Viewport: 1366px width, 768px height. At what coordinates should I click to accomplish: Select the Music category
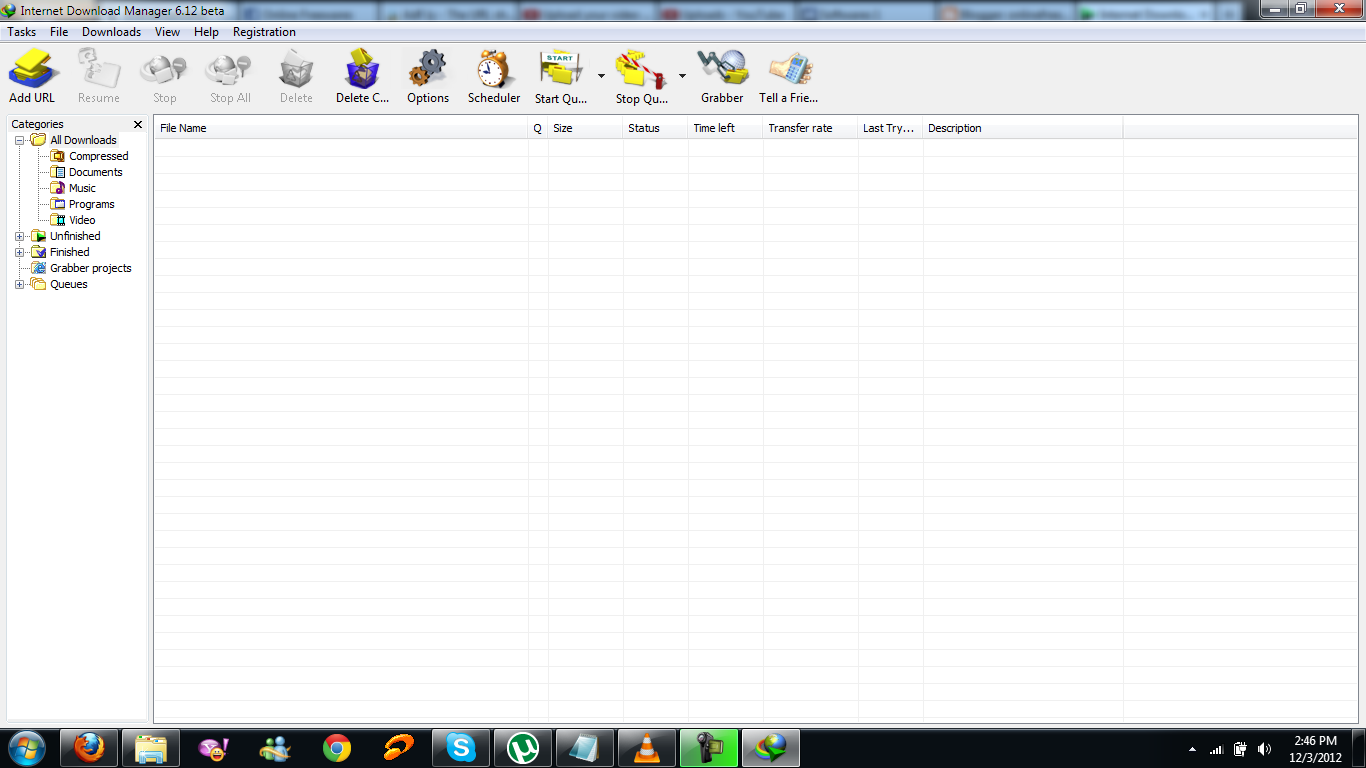[82, 187]
